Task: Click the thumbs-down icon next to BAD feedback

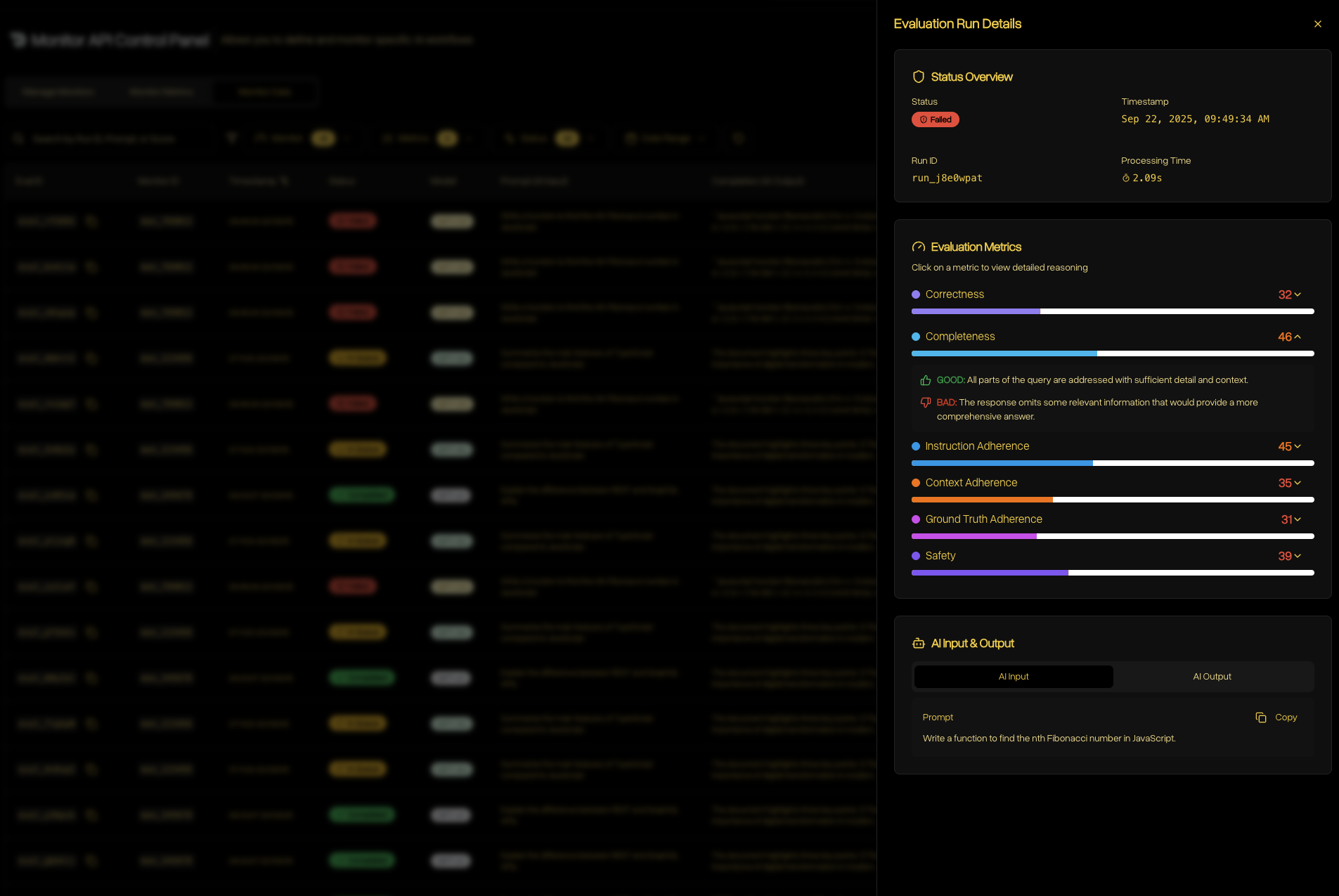Action: pyautogui.click(x=925, y=402)
